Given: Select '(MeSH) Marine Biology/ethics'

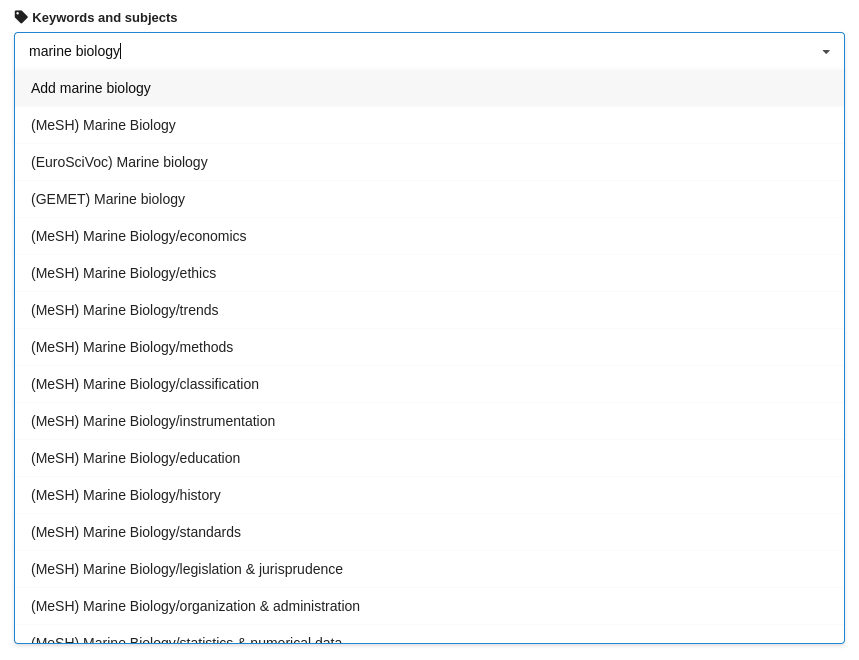Looking at the screenshot, I should tap(430, 273).
